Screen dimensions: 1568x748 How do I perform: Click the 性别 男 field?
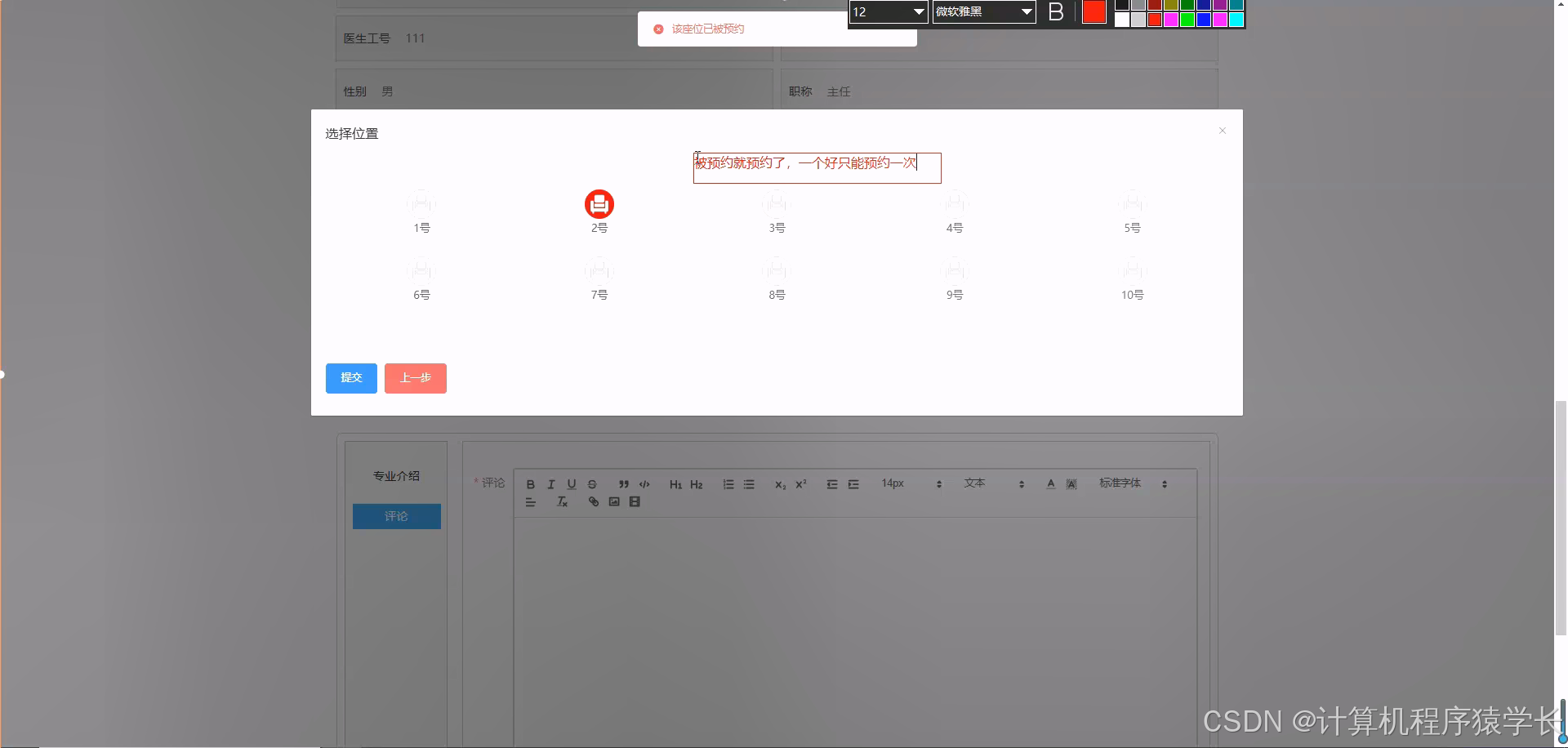pos(554,89)
